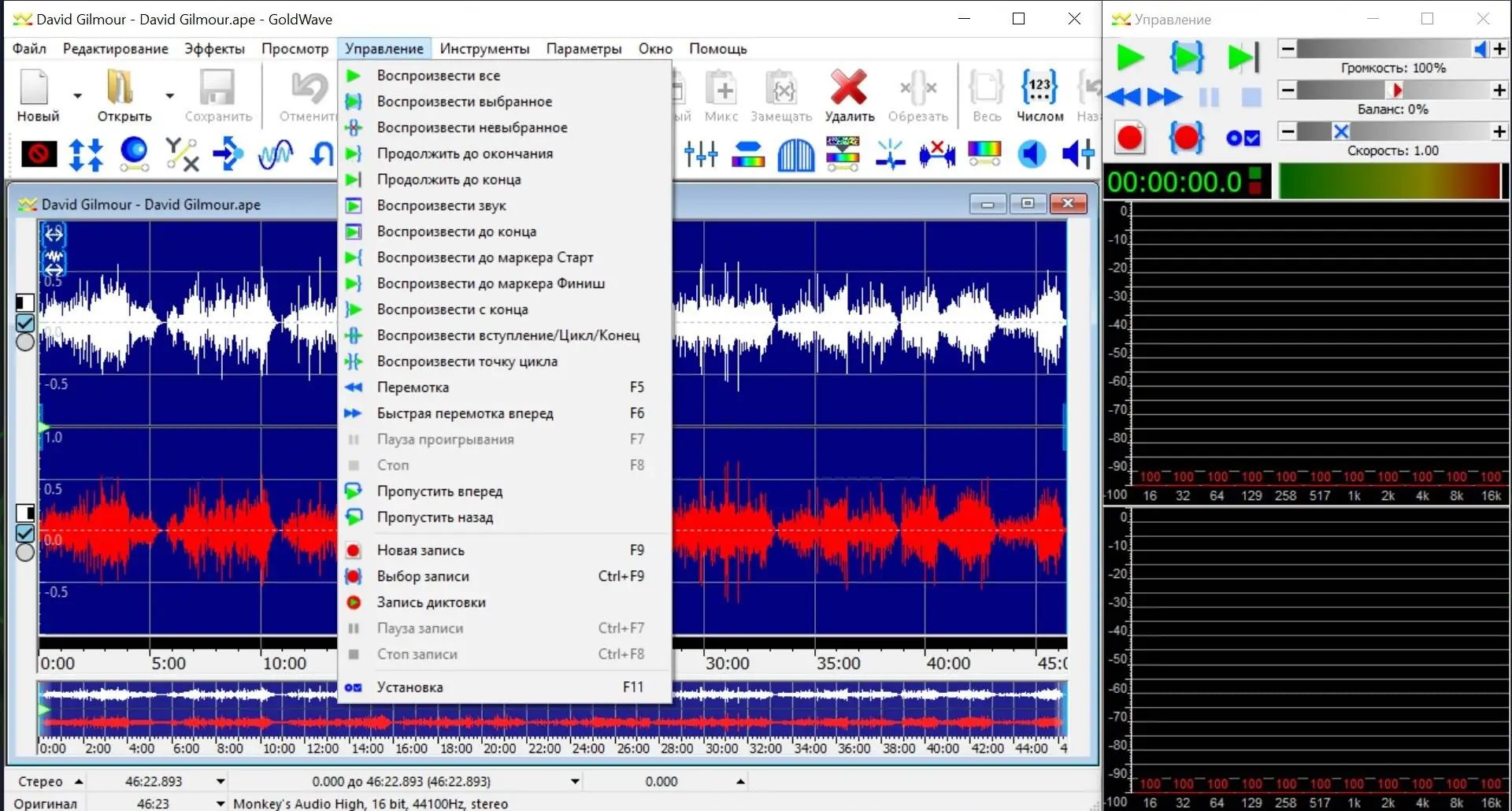Select "Воспроизвести выбранное" menu item
This screenshot has height=811, width=1512.
tap(464, 102)
